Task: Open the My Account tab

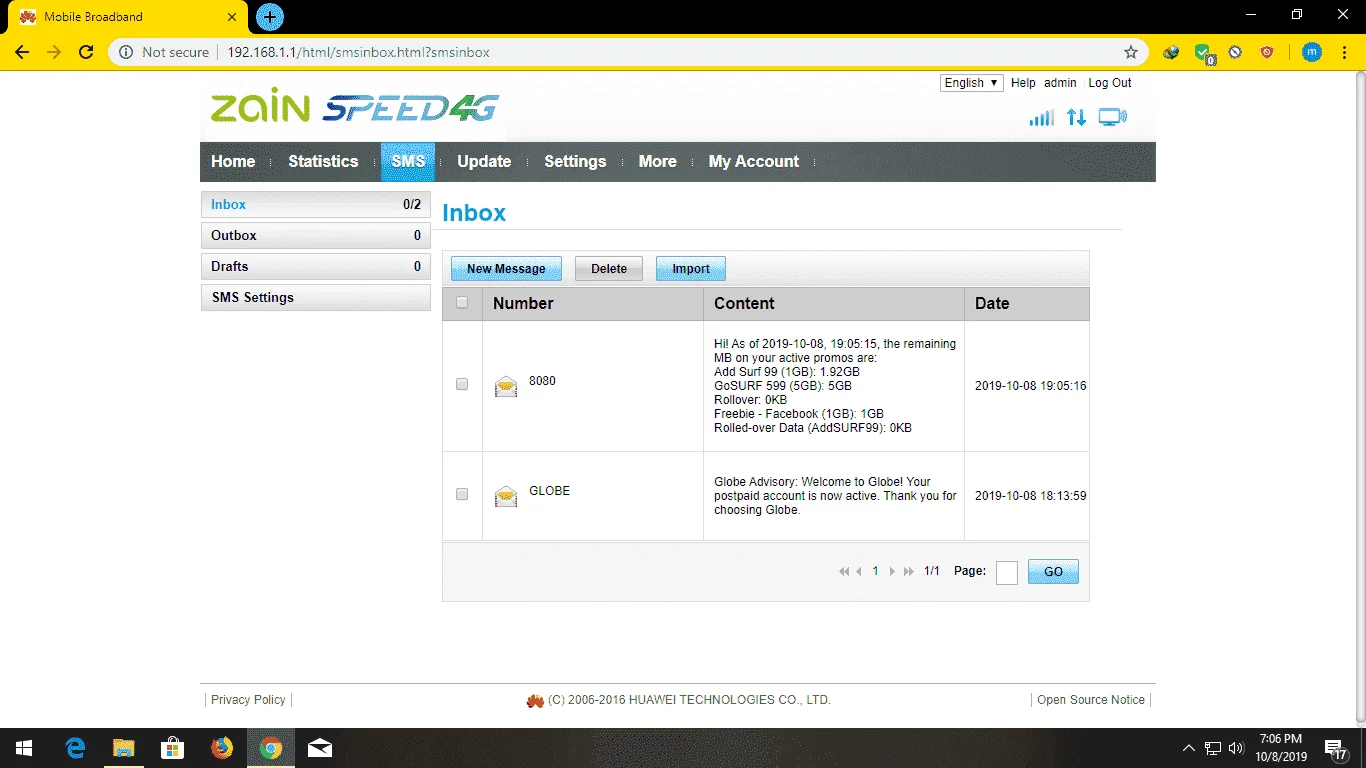Action: tap(754, 161)
